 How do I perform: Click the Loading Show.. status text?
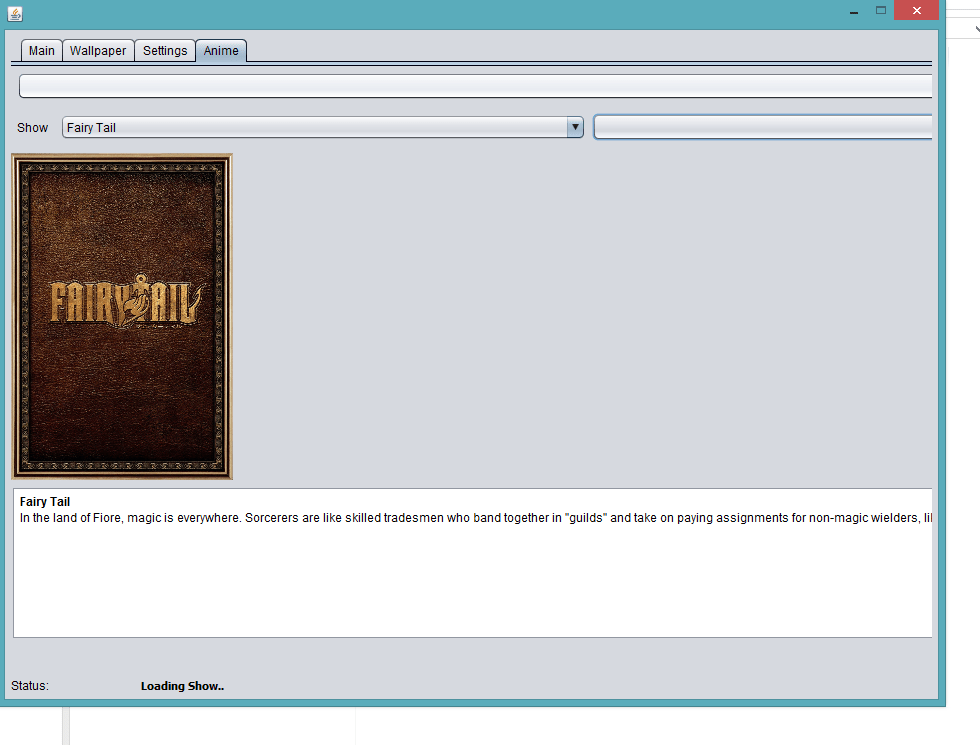point(182,686)
